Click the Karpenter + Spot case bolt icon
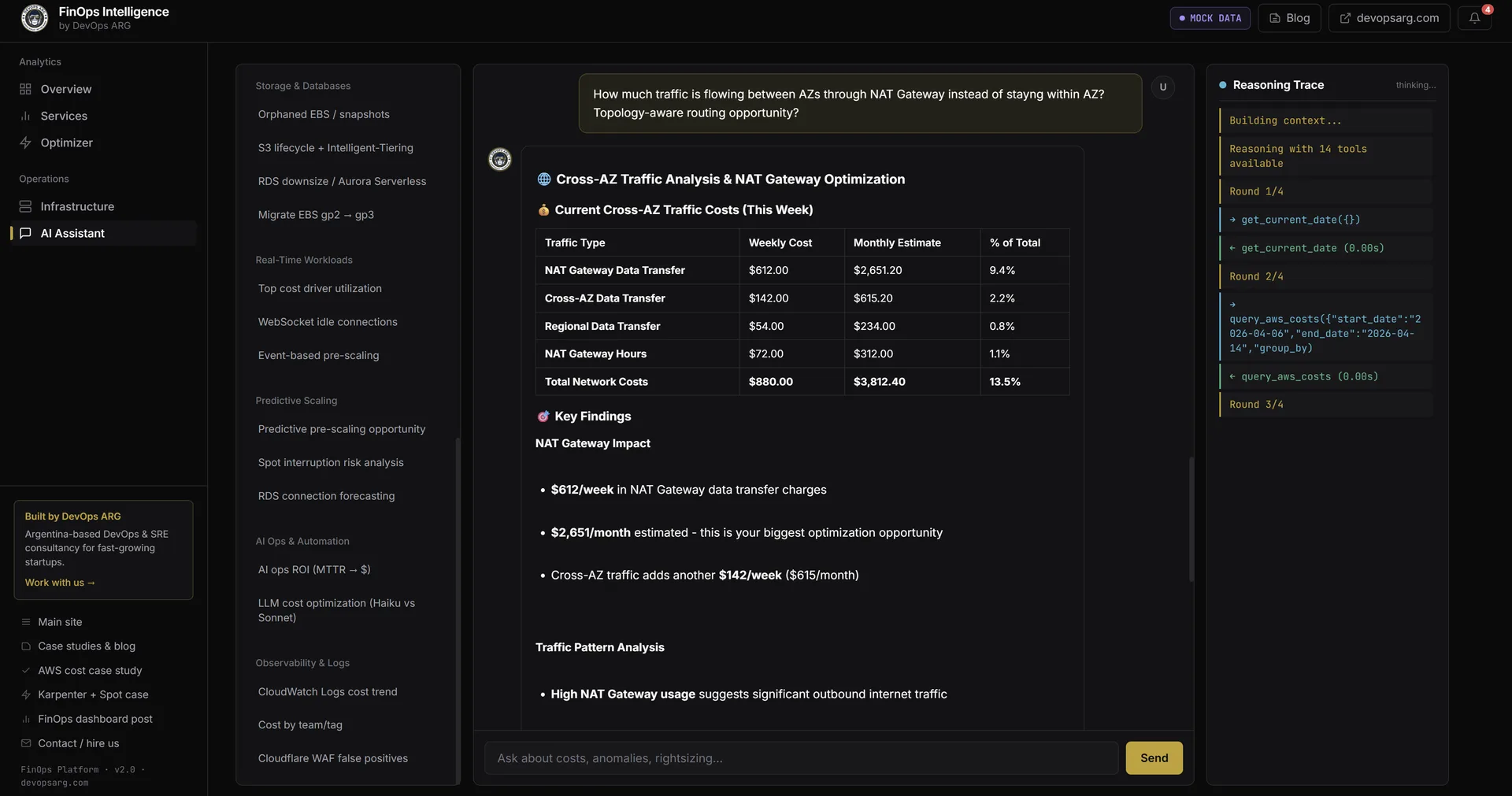The width and height of the screenshot is (1512, 796). click(26, 694)
